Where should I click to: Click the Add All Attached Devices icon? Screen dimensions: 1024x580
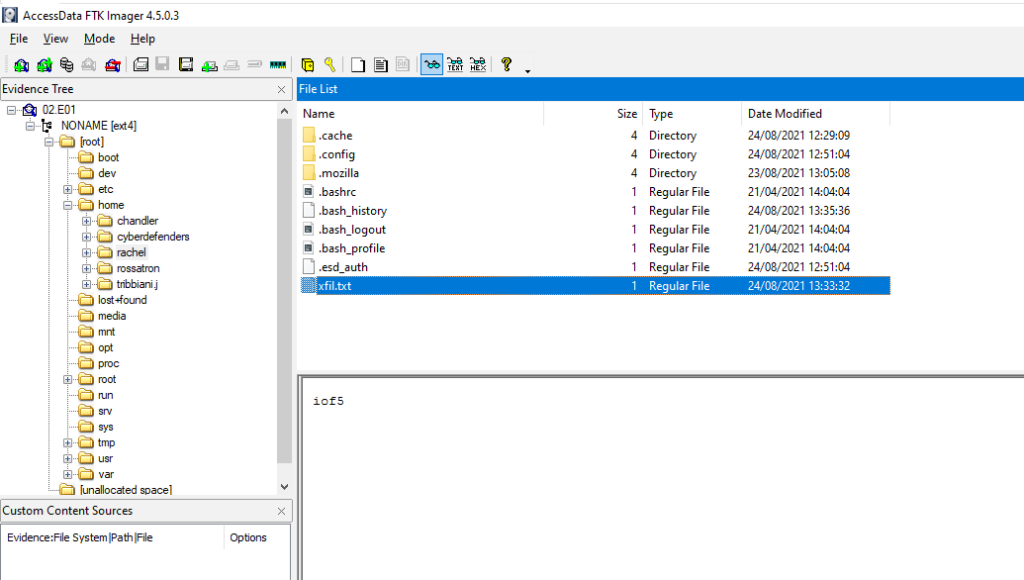point(44,64)
